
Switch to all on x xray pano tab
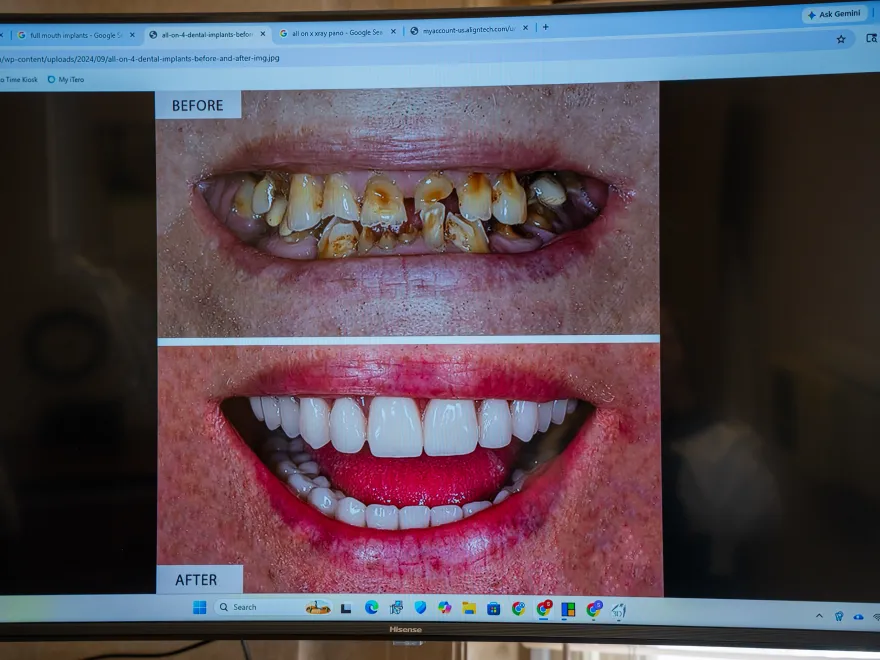click(337, 33)
